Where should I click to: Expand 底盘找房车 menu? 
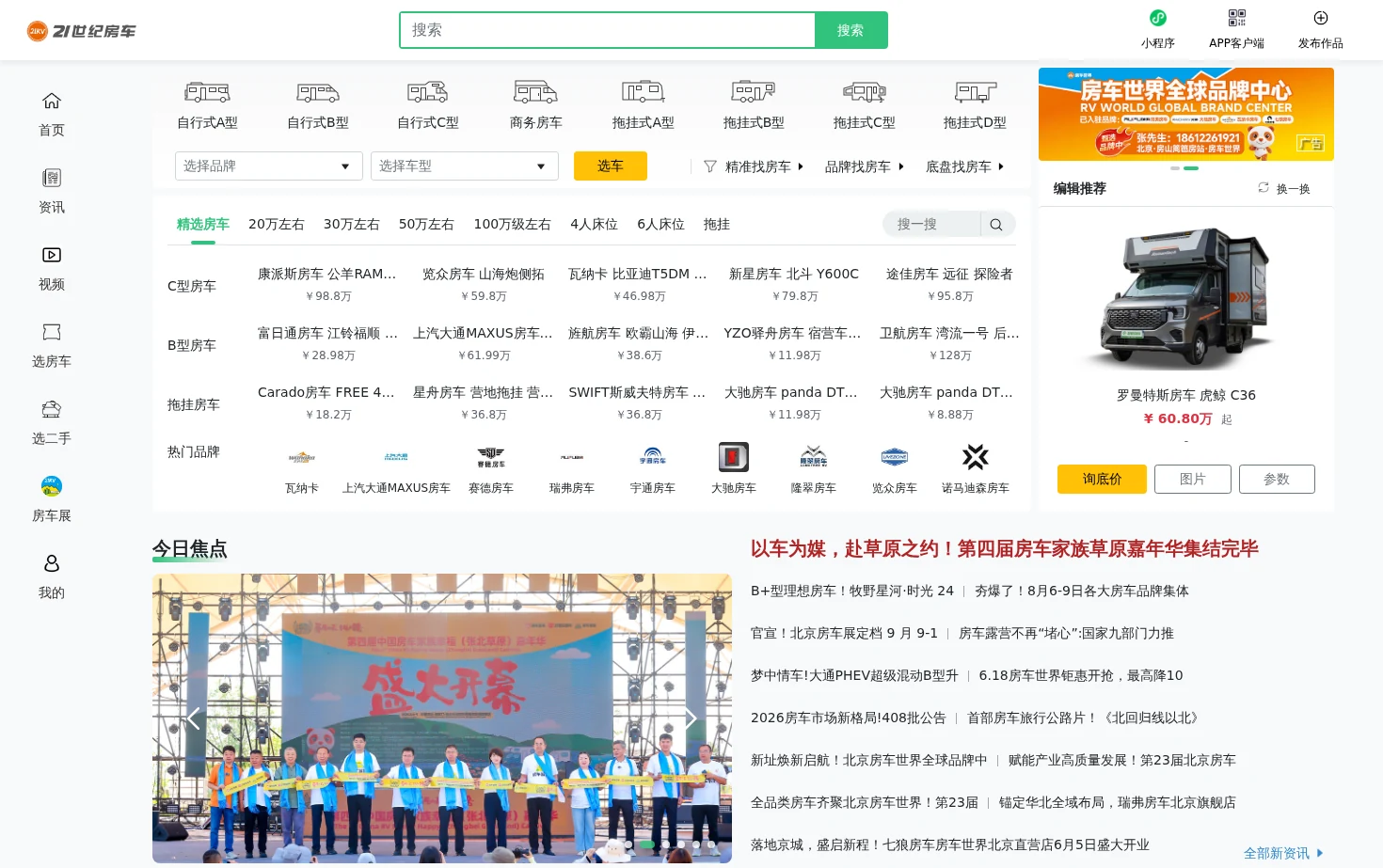[965, 166]
